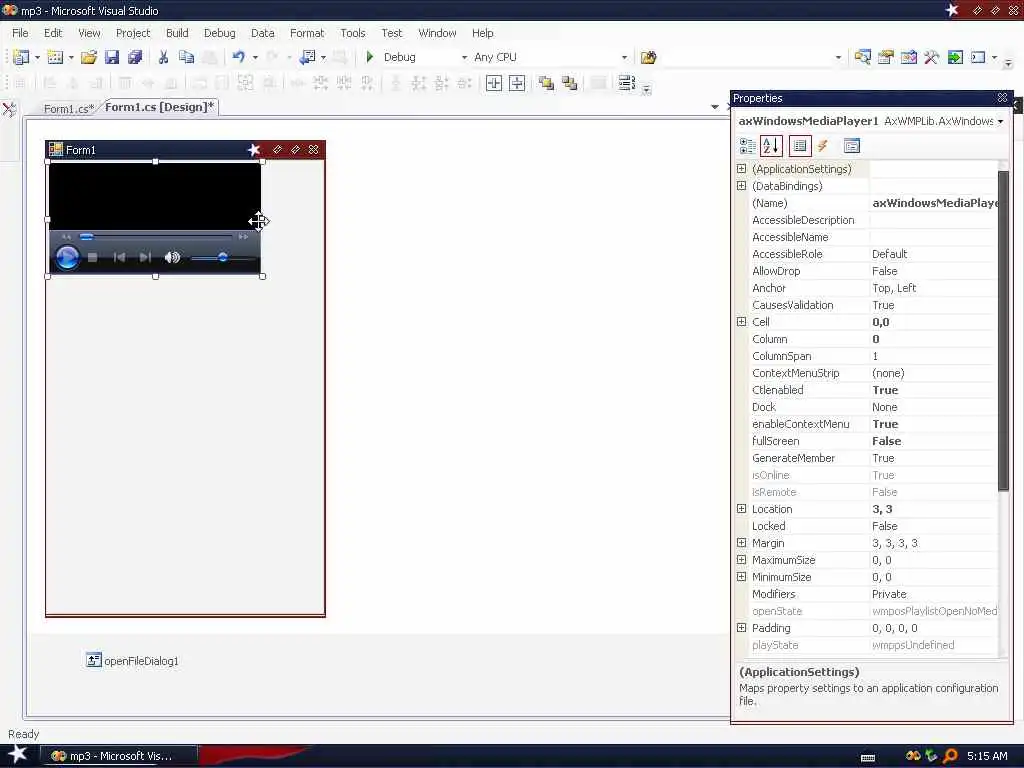Viewport: 1024px width, 768px height.
Task: Show Events with the lightning bolt icon
Action: [823, 146]
